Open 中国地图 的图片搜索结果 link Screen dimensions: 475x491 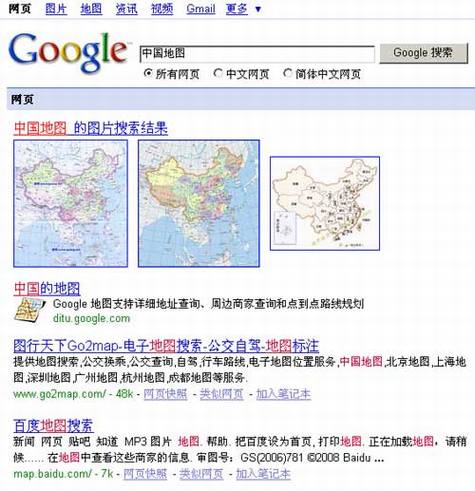pos(91,128)
